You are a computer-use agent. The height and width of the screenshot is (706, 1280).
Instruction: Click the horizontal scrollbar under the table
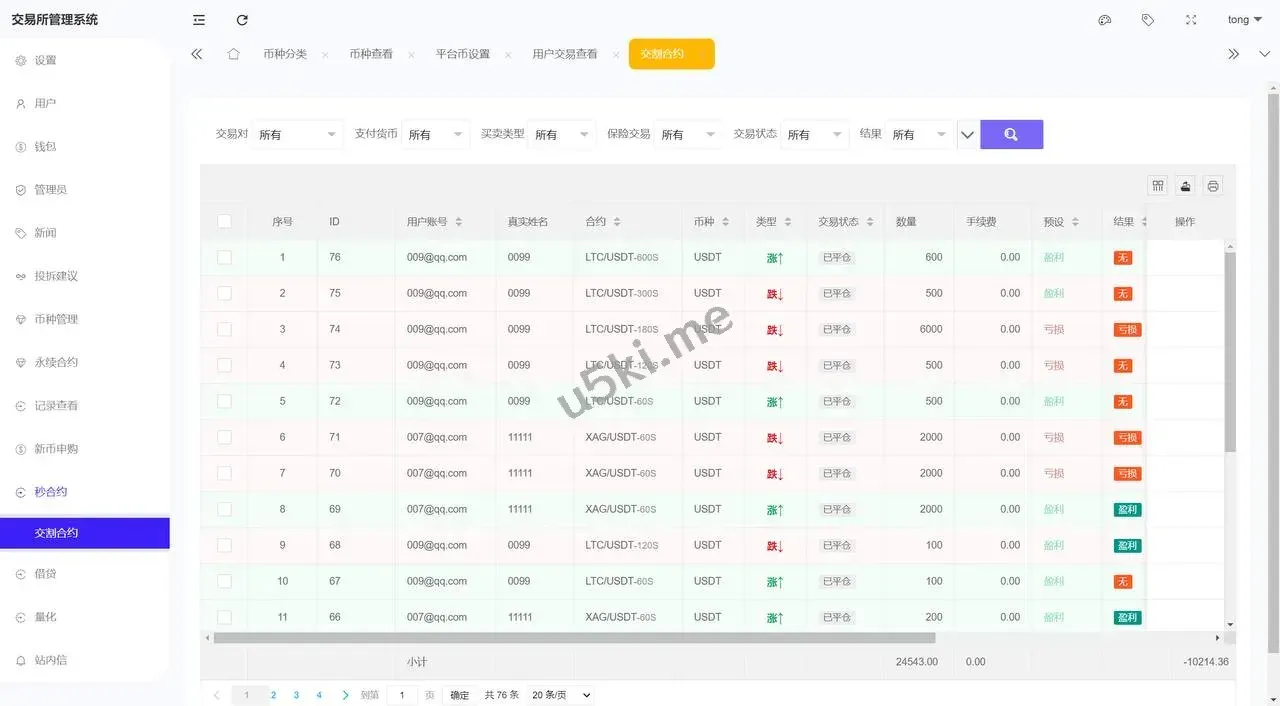(x=574, y=638)
